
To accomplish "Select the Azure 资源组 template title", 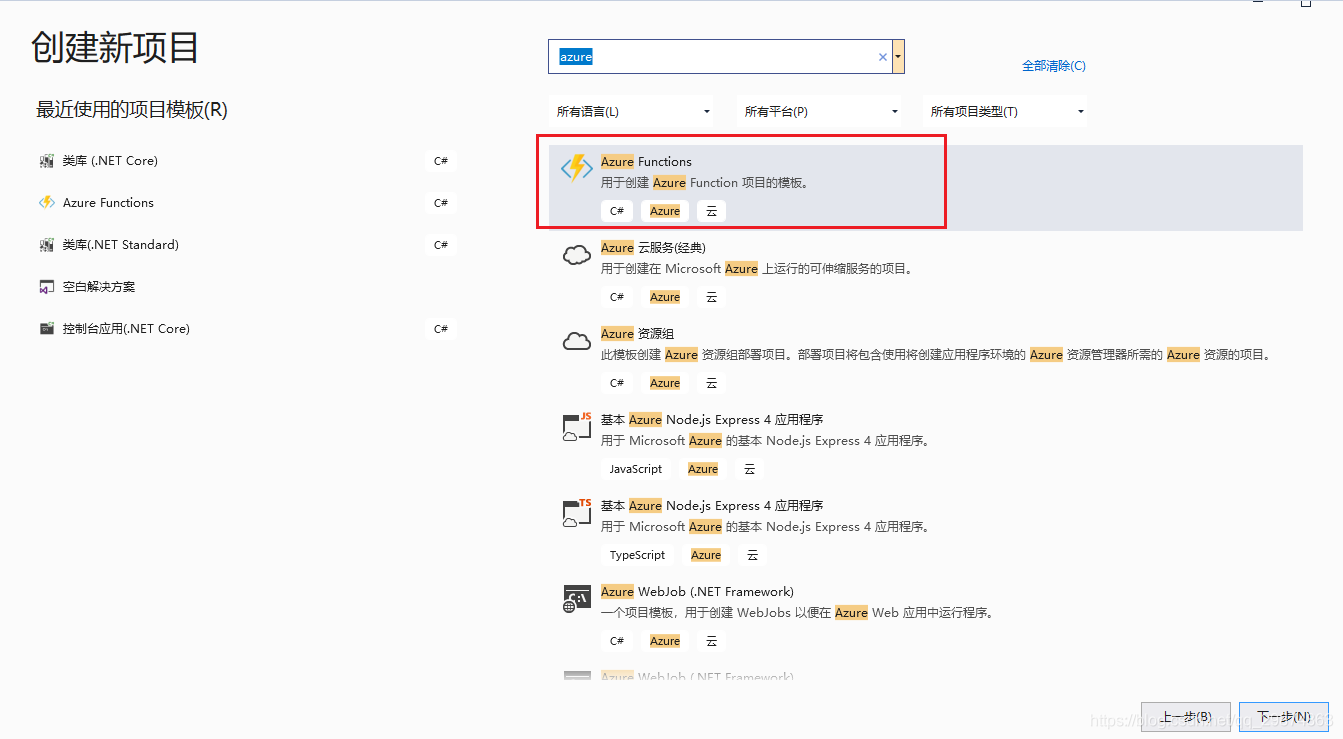I will point(639,334).
